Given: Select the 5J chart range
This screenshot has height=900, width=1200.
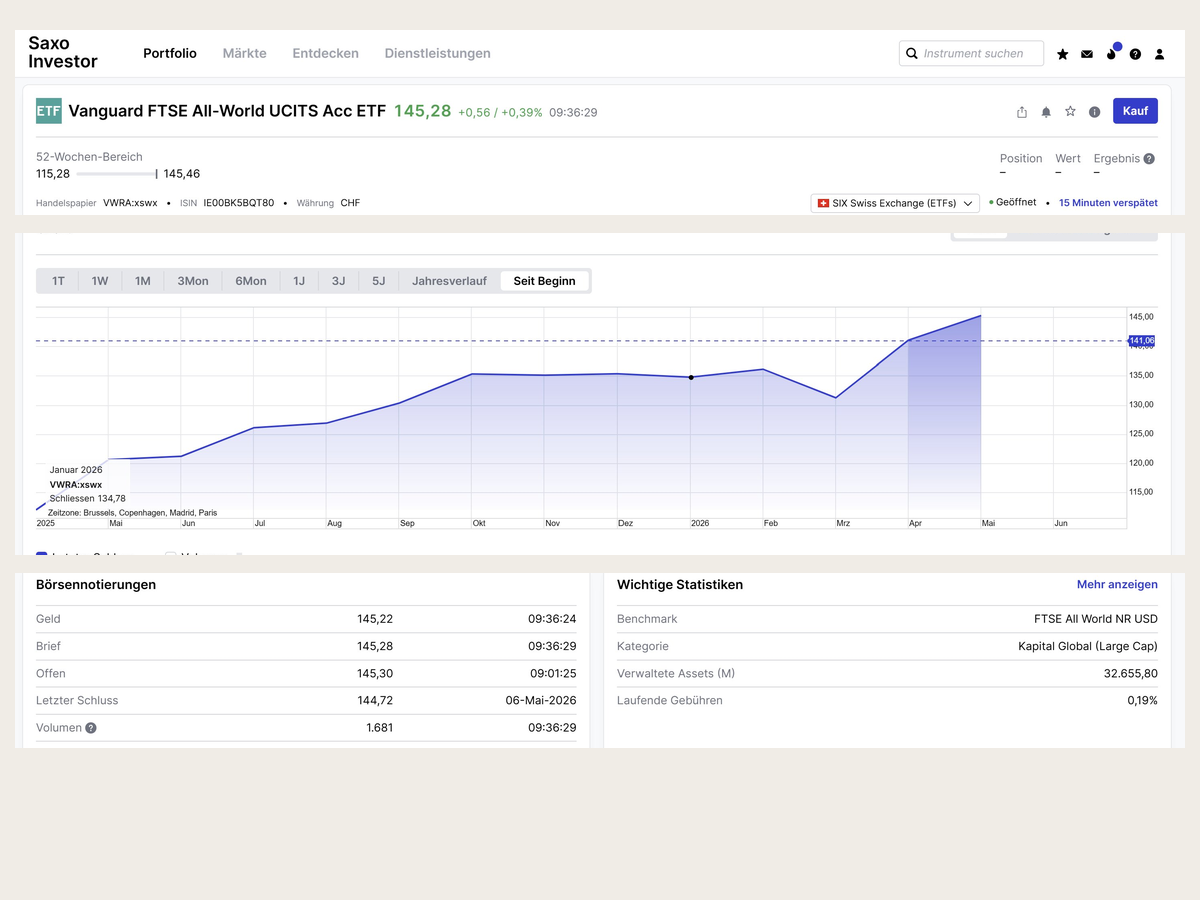Looking at the screenshot, I should (378, 281).
